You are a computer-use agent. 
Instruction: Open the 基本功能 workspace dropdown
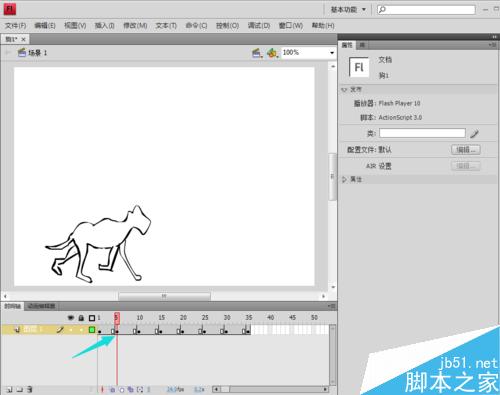[348, 9]
